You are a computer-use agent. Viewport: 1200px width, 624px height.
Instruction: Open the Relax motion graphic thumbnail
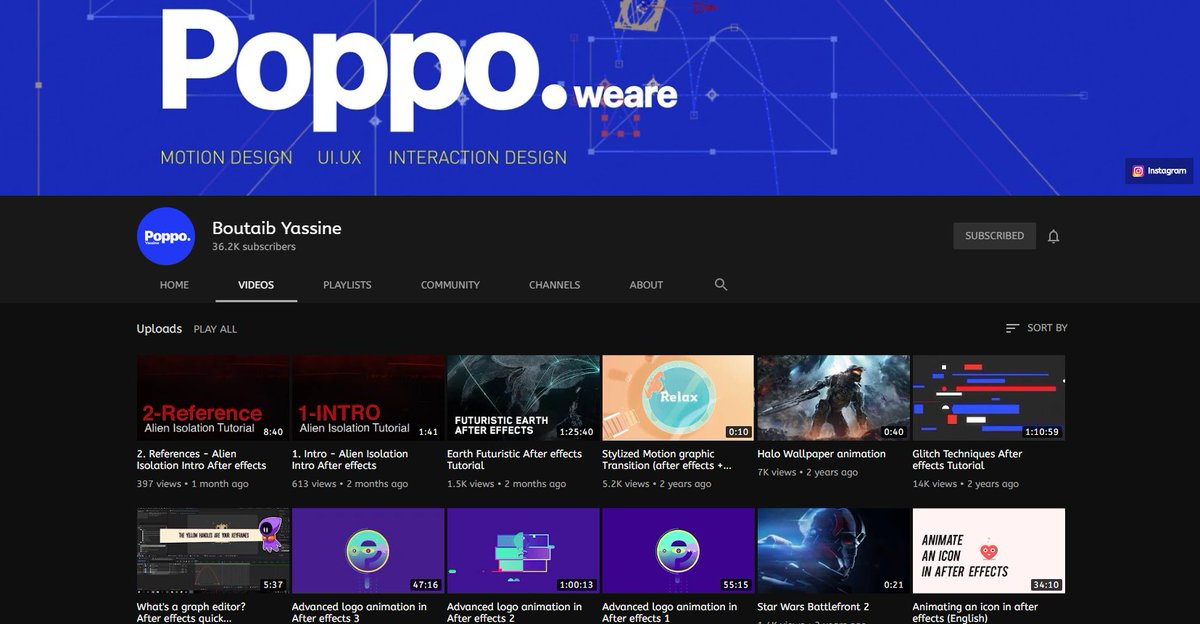(678, 398)
